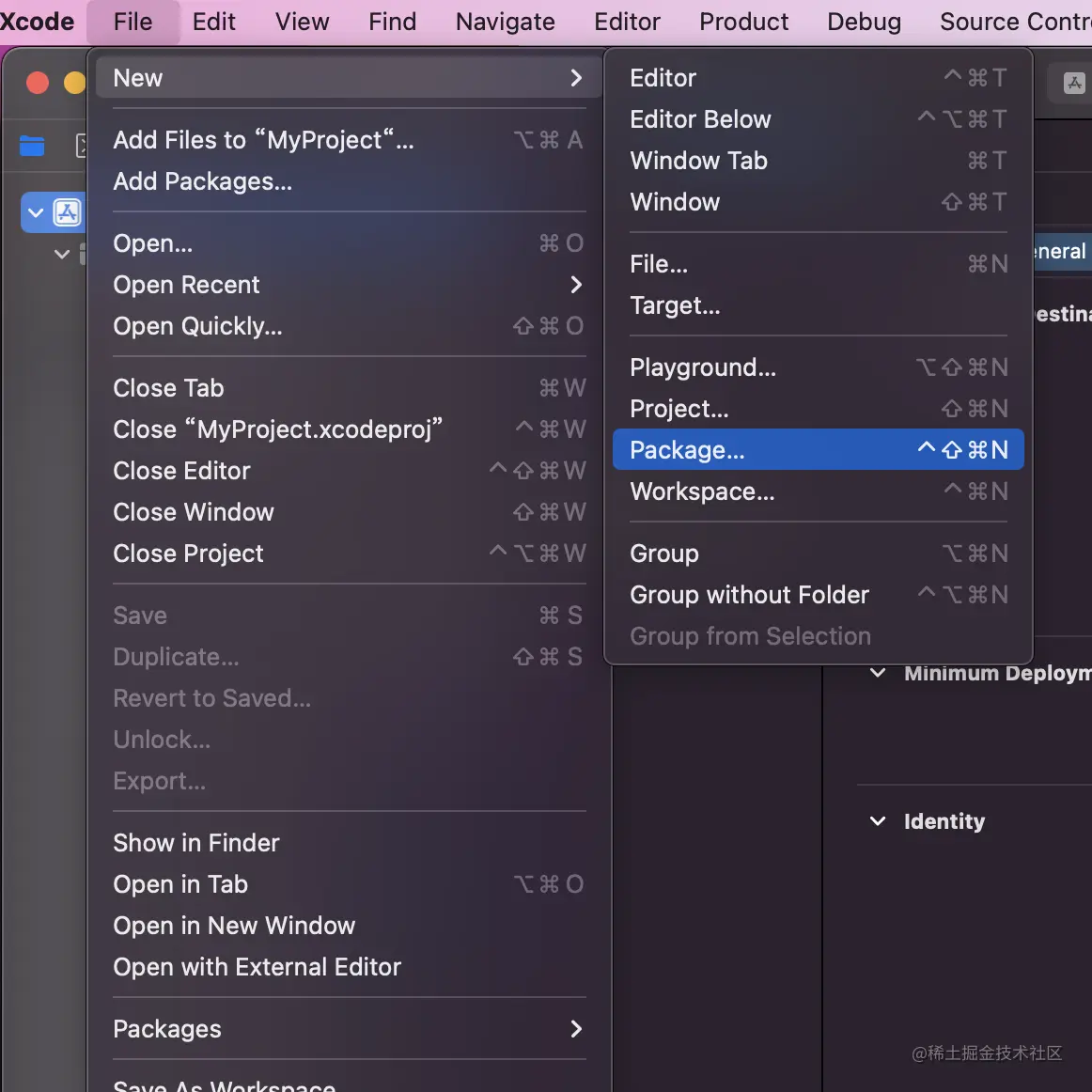The image size is (1092, 1092).
Task: Expand the Open Recent submenu
Action: click(x=349, y=285)
